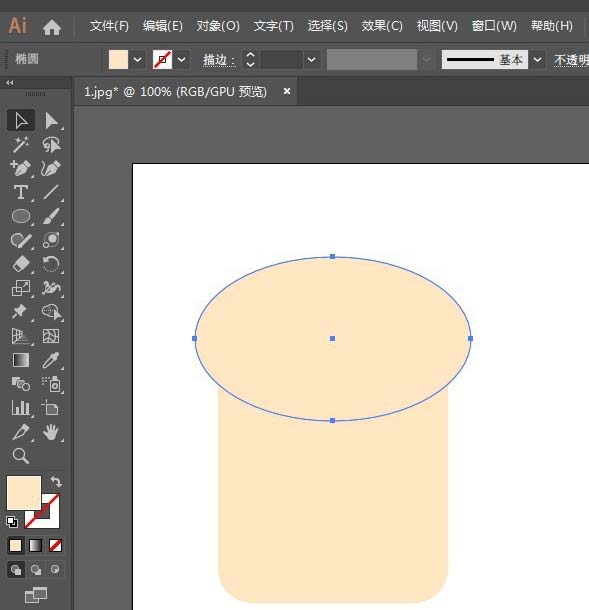Choose the Zoom magnifier tool
Viewport: 589px width, 610px height.
point(20,456)
